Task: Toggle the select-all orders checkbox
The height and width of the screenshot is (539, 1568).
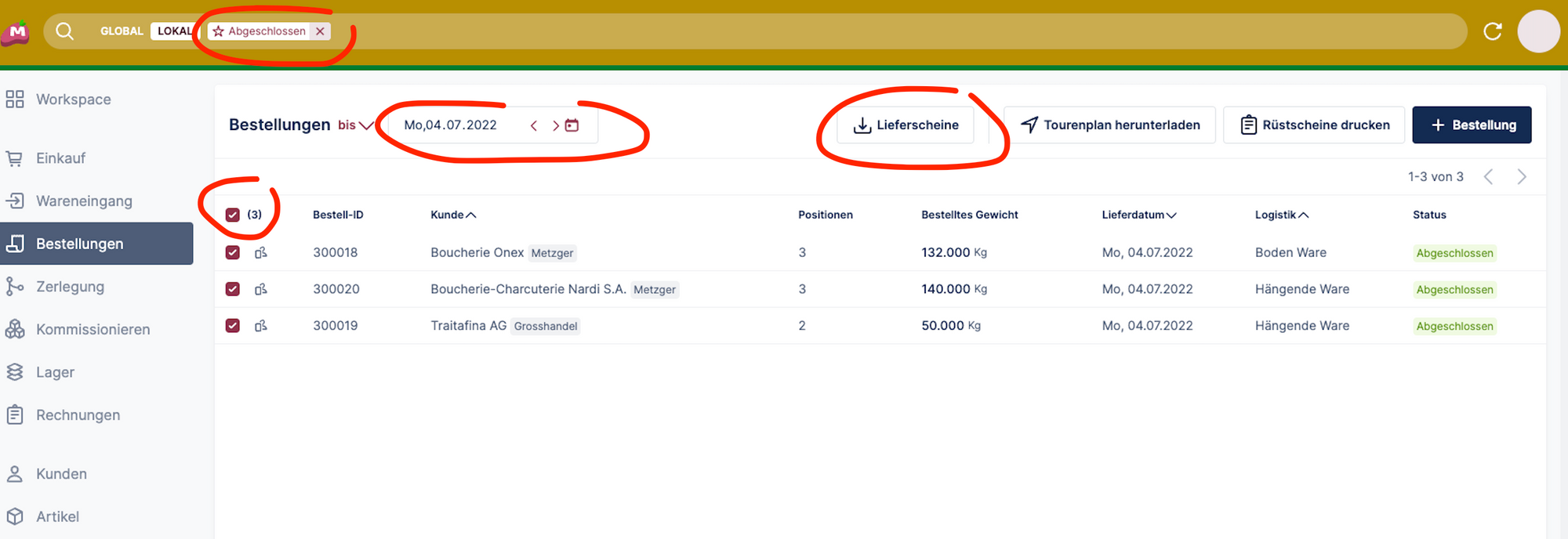Action: pos(233,215)
